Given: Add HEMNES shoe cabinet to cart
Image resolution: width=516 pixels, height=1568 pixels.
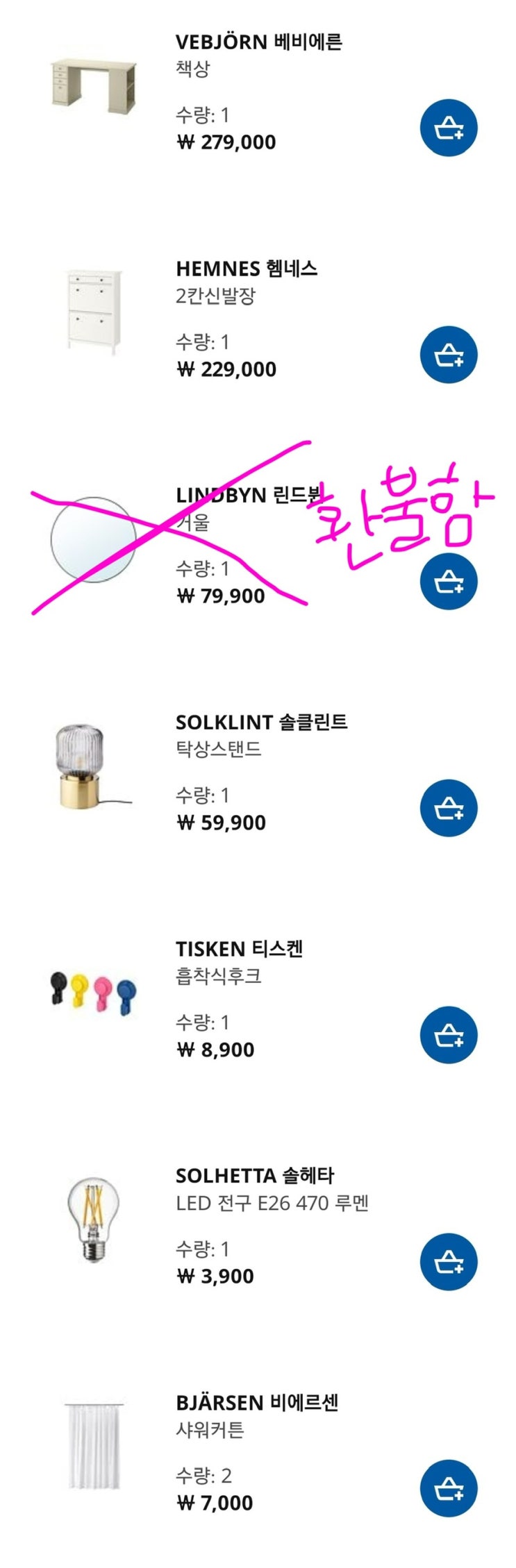Looking at the screenshot, I should [449, 355].
